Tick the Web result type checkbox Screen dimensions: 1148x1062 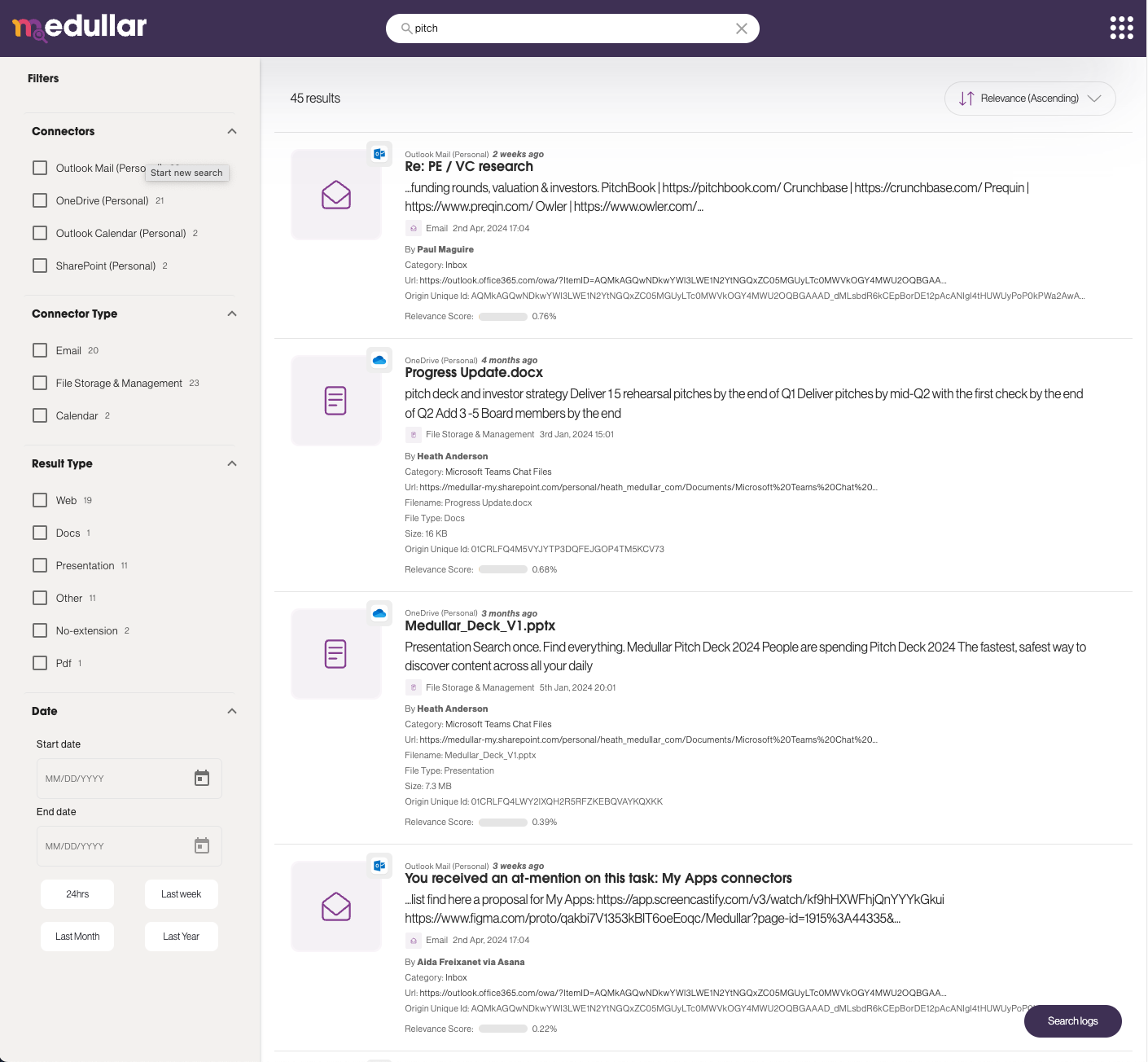[x=40, y=500]
